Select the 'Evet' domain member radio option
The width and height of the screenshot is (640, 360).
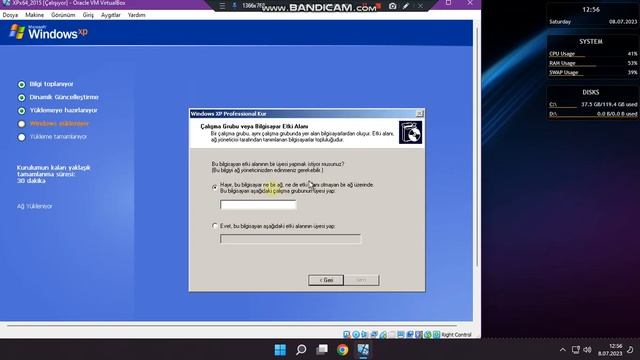click(215, 226)
